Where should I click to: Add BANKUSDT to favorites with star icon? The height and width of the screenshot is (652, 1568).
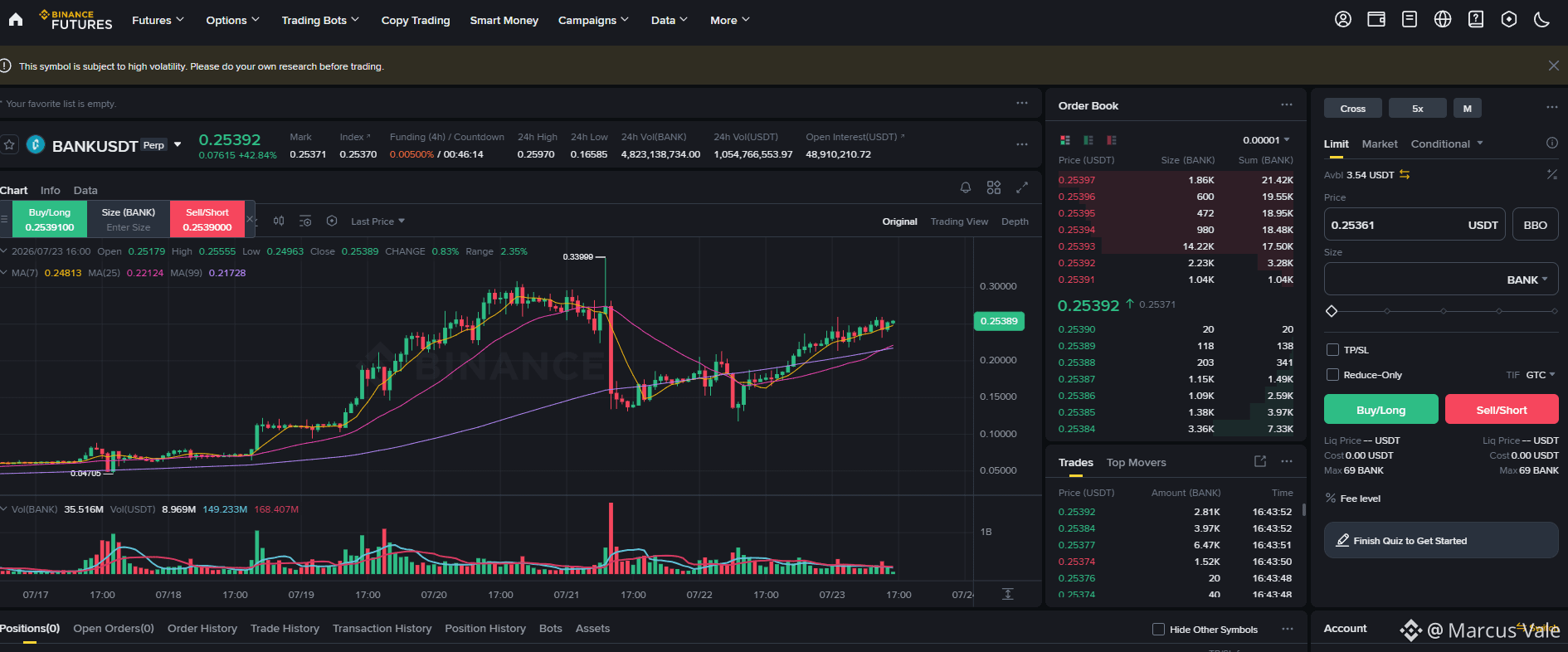coord(9,145)
